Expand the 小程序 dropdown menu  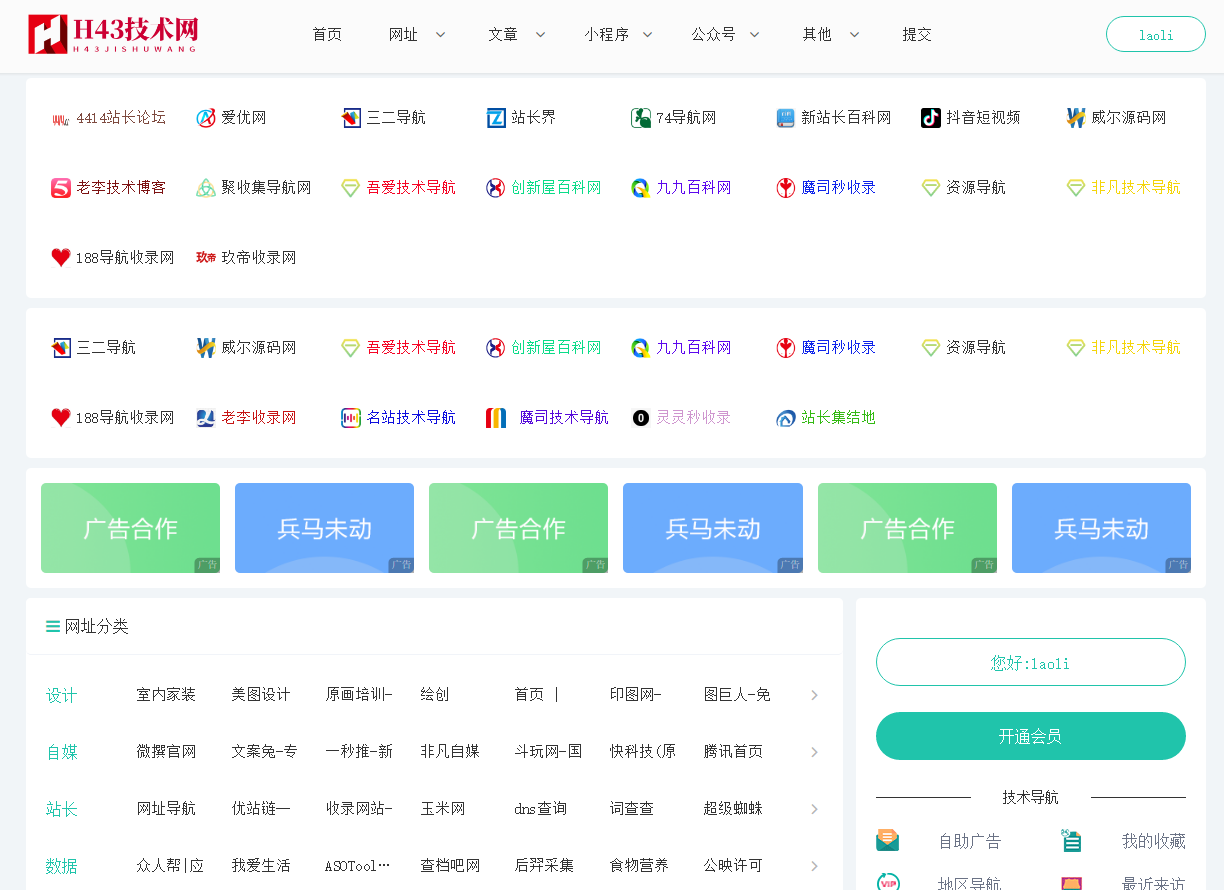pos(619,34)
